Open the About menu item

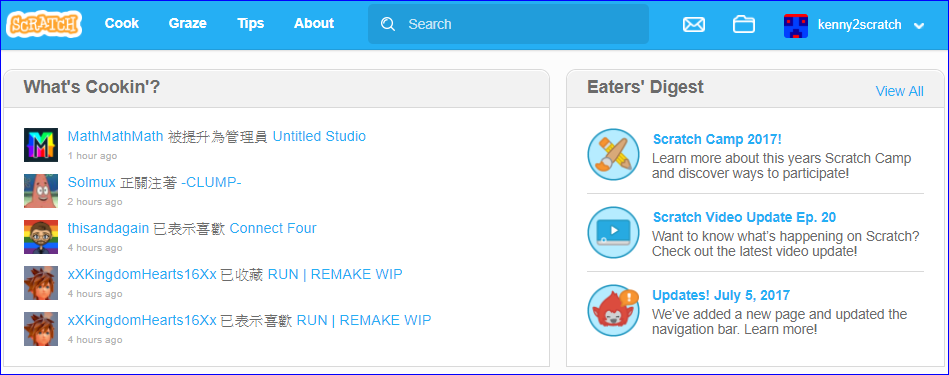pyautogui.click(x=314, y=24)
